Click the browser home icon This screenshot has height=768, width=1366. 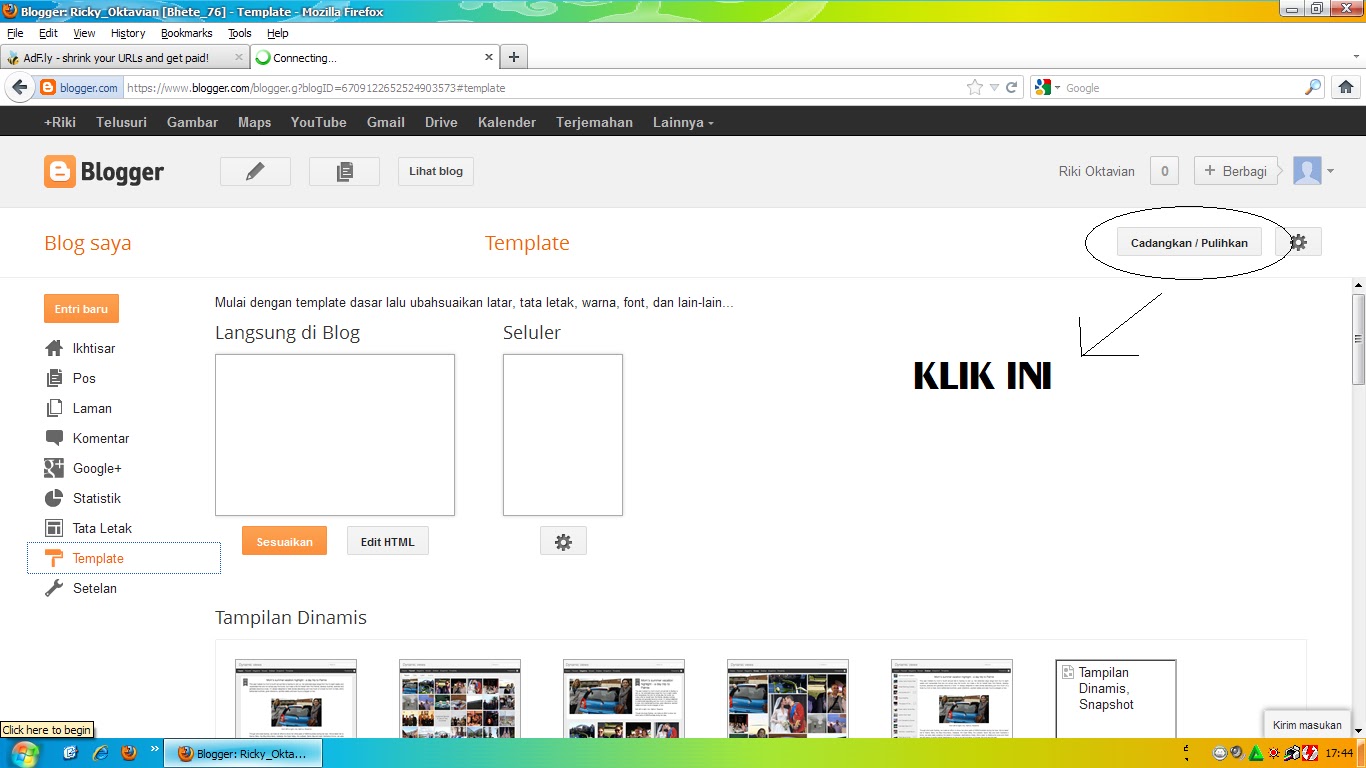(x=1346, y=88)
